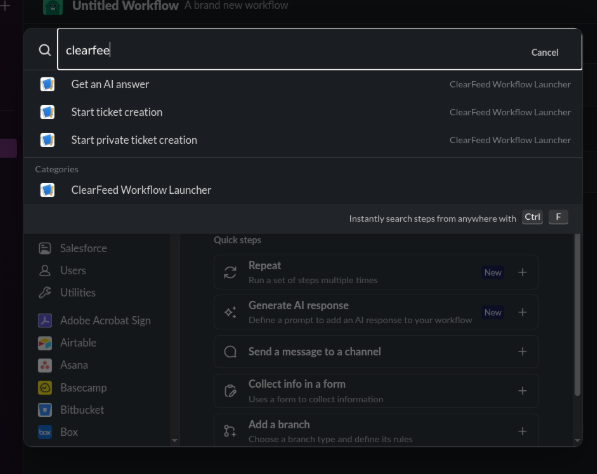Viewport: 597px width, 474px height.
Task: Add the Generate AI response step
Action: pos(376,312)
